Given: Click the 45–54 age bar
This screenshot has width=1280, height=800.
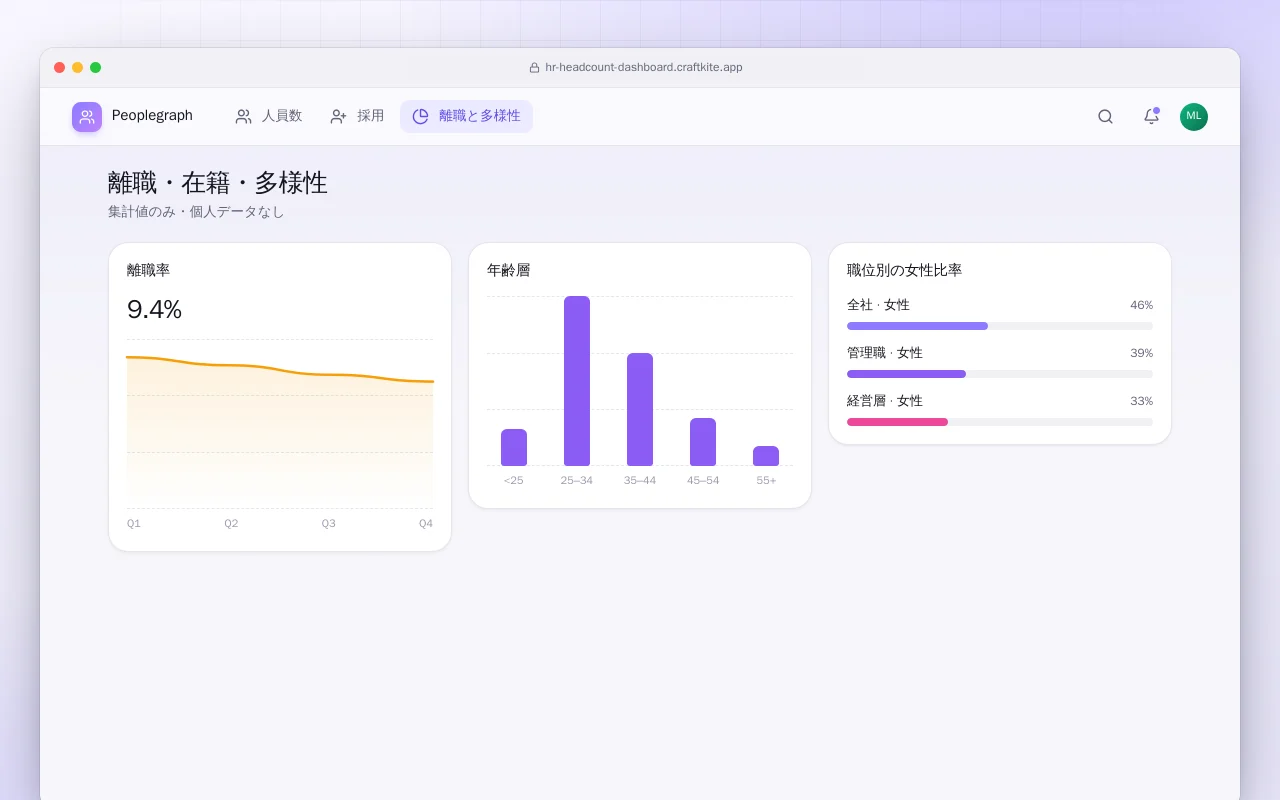Looking at the screenshot, I should [x=703, y=442].
